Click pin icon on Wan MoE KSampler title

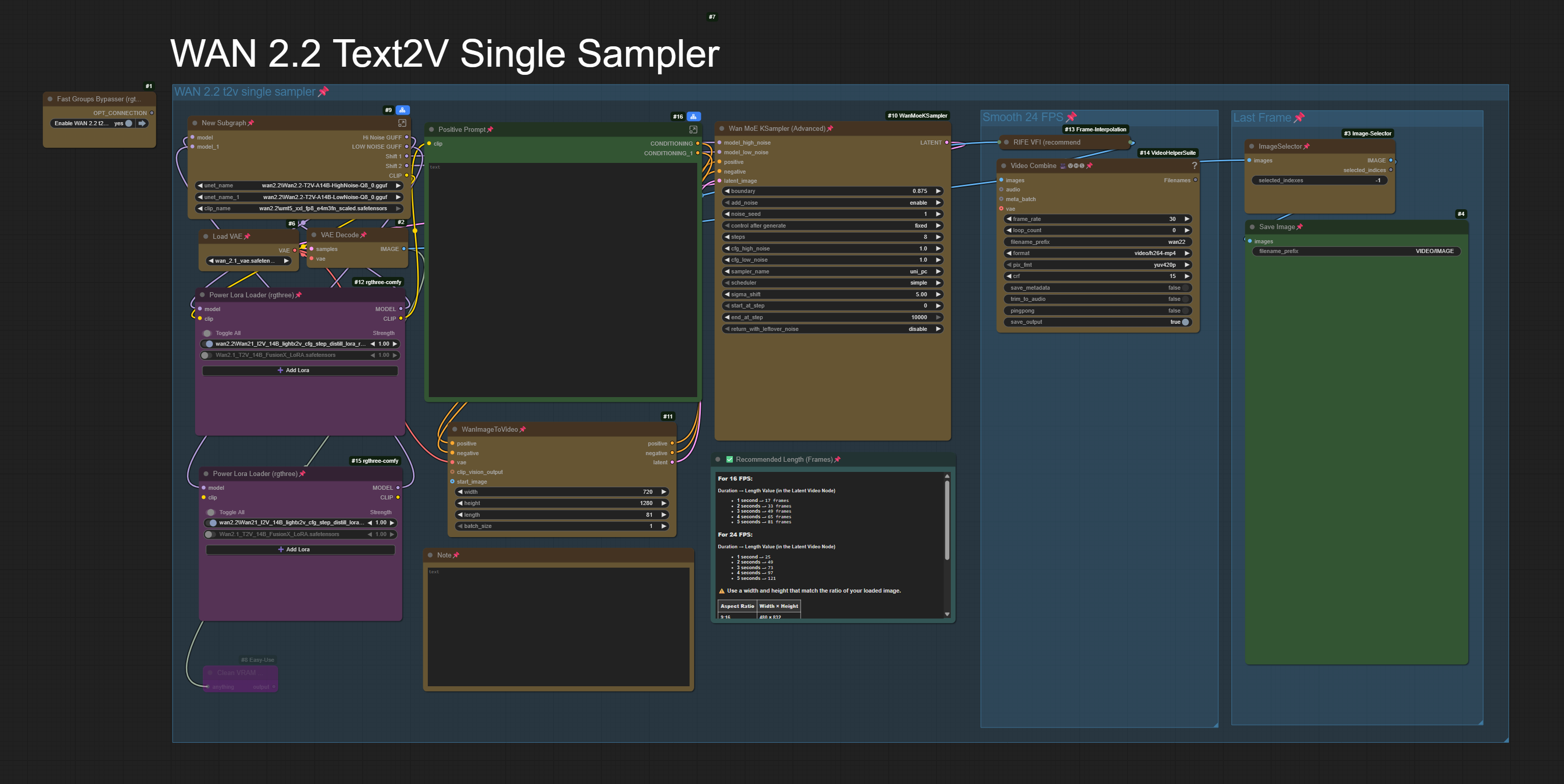pos(830,129)
